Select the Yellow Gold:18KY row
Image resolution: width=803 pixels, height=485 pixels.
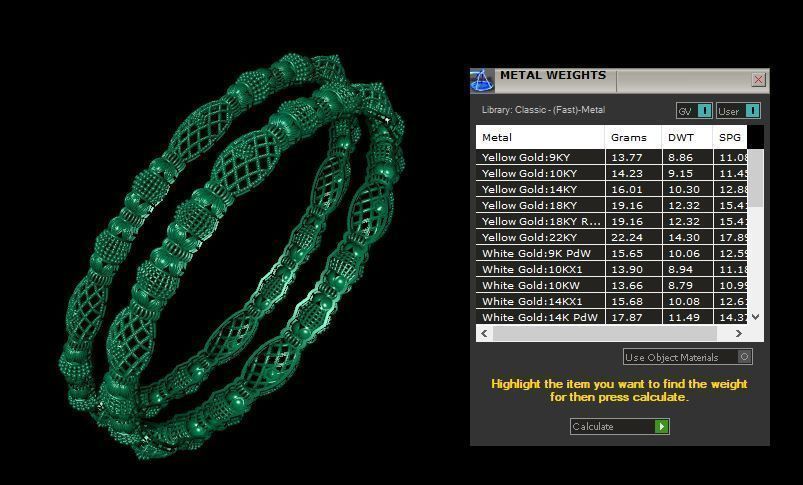(611, 205)
